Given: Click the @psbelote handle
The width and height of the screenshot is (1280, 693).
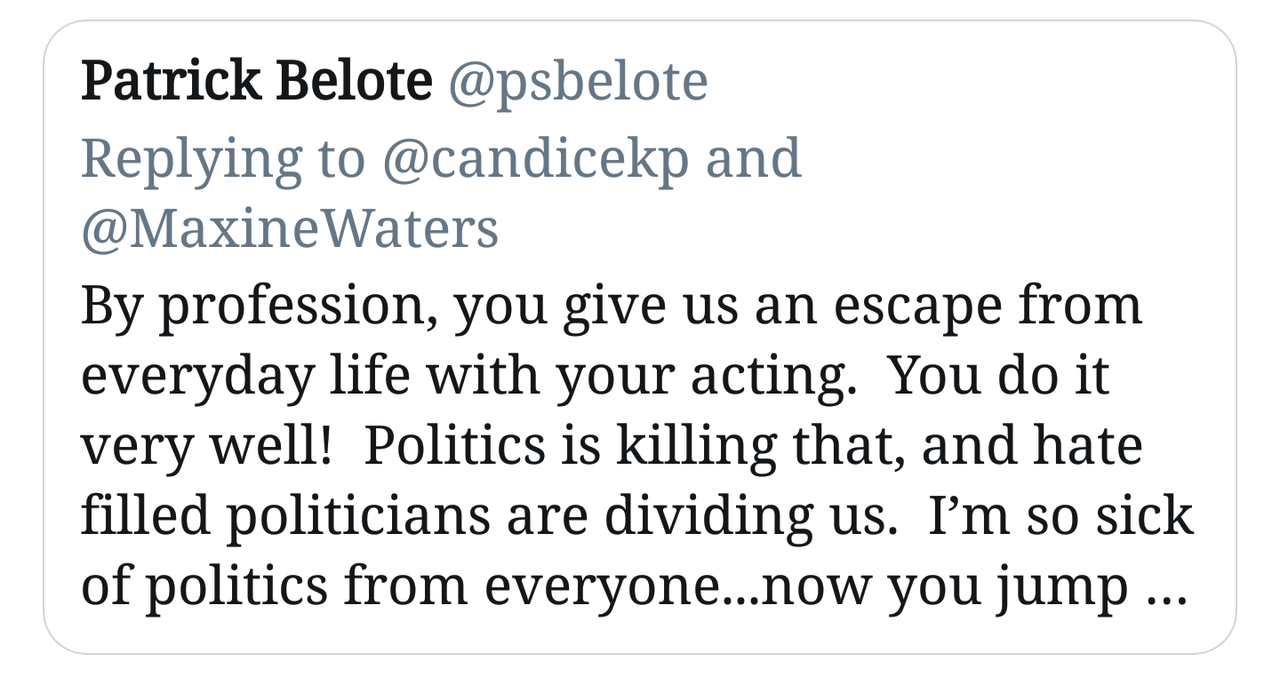Looking at the screenshot, I should [577, 82].
